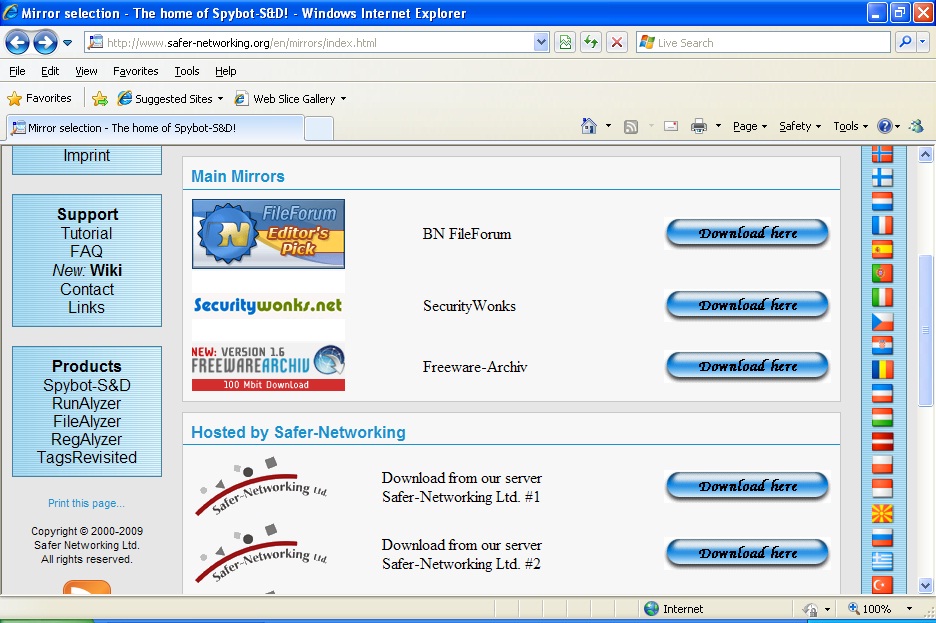This screenshot has height=623, width=936.
Task: Open the Tools menu in menu bar
Action: pyautogui.click(x=187, y=71)
